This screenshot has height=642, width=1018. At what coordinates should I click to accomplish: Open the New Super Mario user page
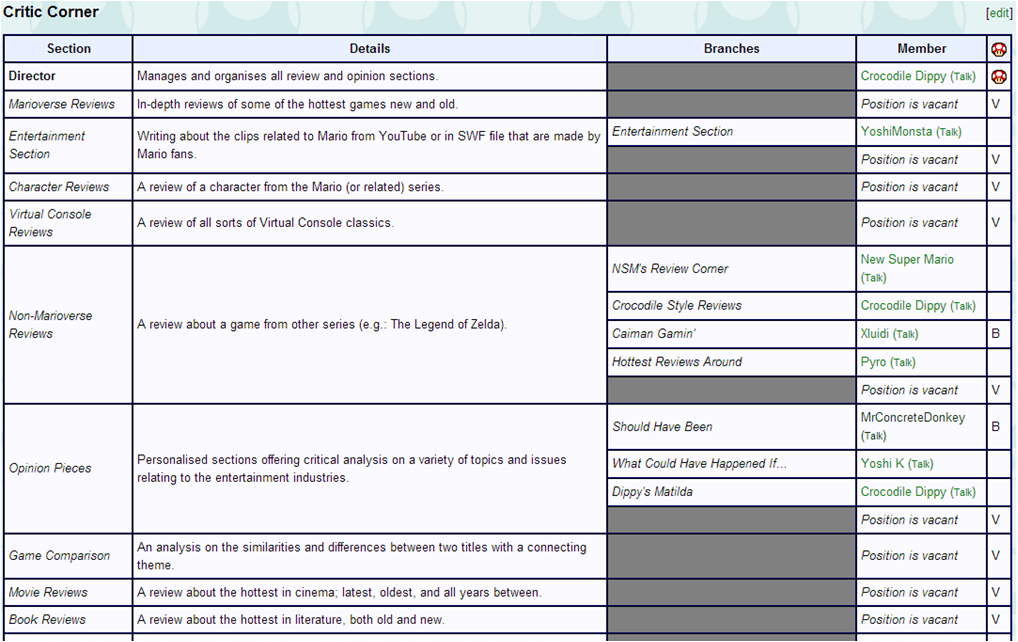pyautogui.click(x=907, y=259)
